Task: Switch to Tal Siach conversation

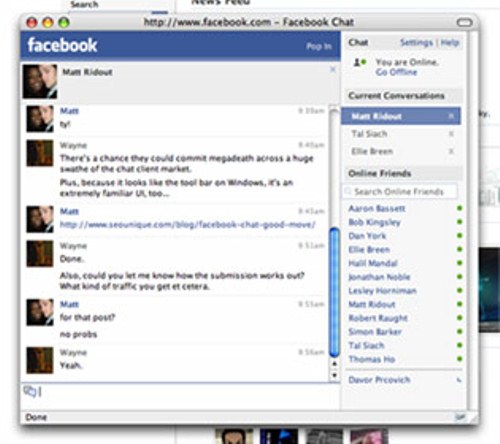Action: 369,134
